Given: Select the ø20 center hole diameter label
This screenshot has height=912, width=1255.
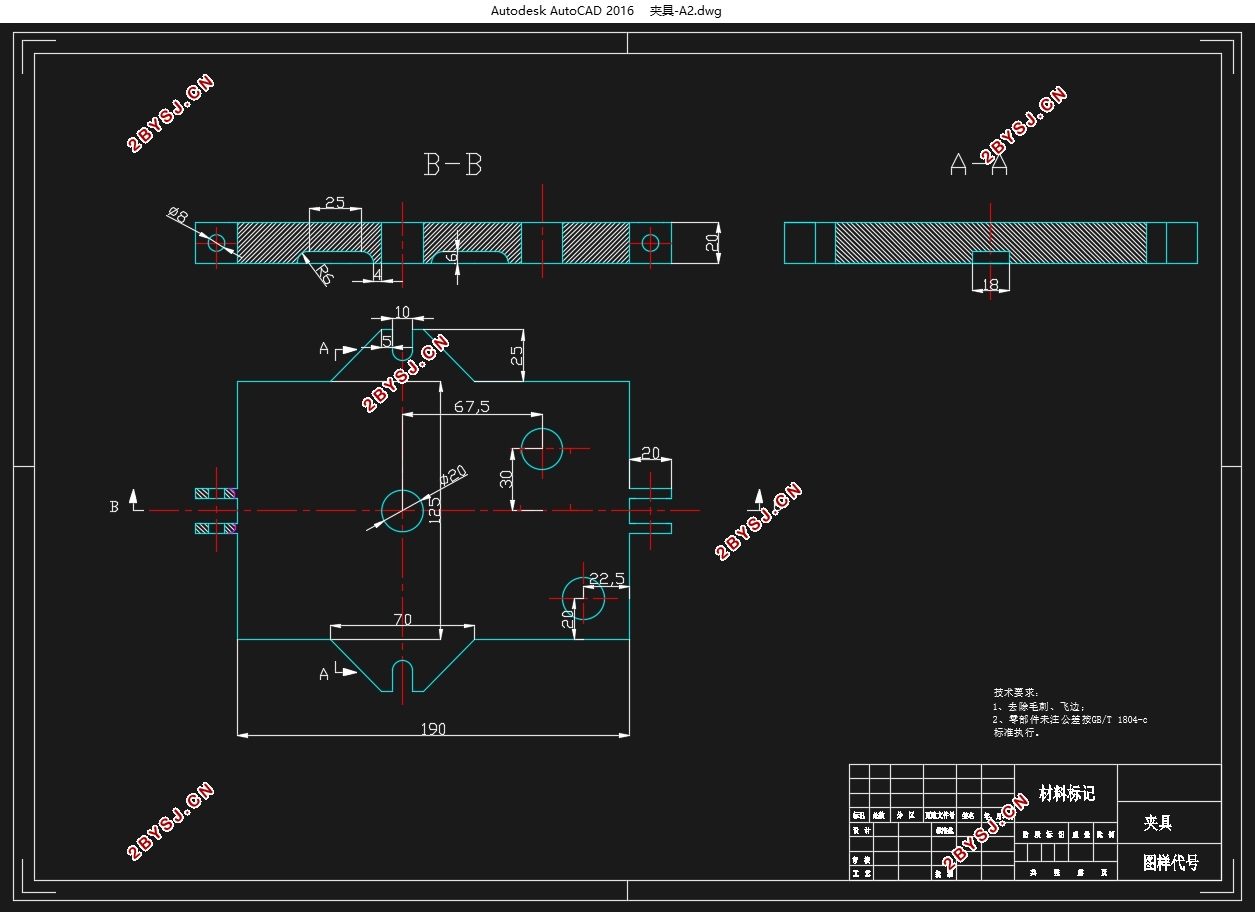Looking at the screenshot, I should coord(454,475).
